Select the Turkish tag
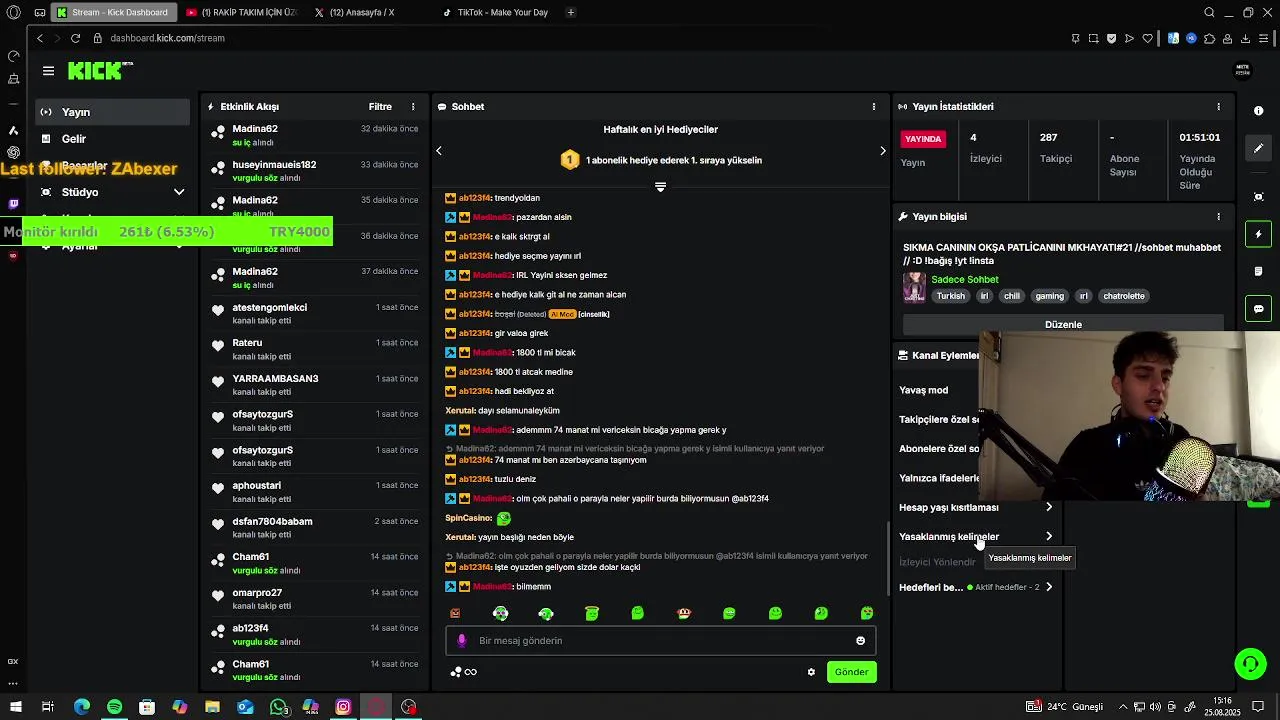 coord(951,296)
